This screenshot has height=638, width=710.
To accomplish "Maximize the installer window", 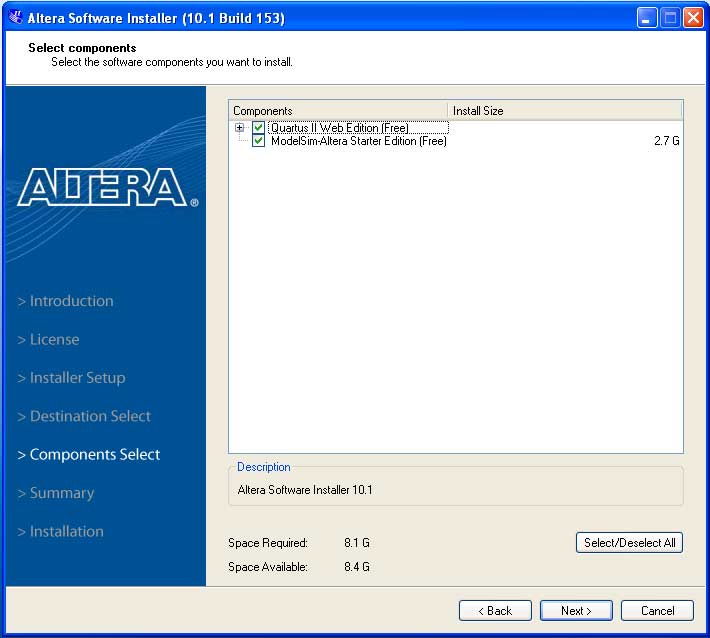I will pyautogui.click(x=670, y=18).
